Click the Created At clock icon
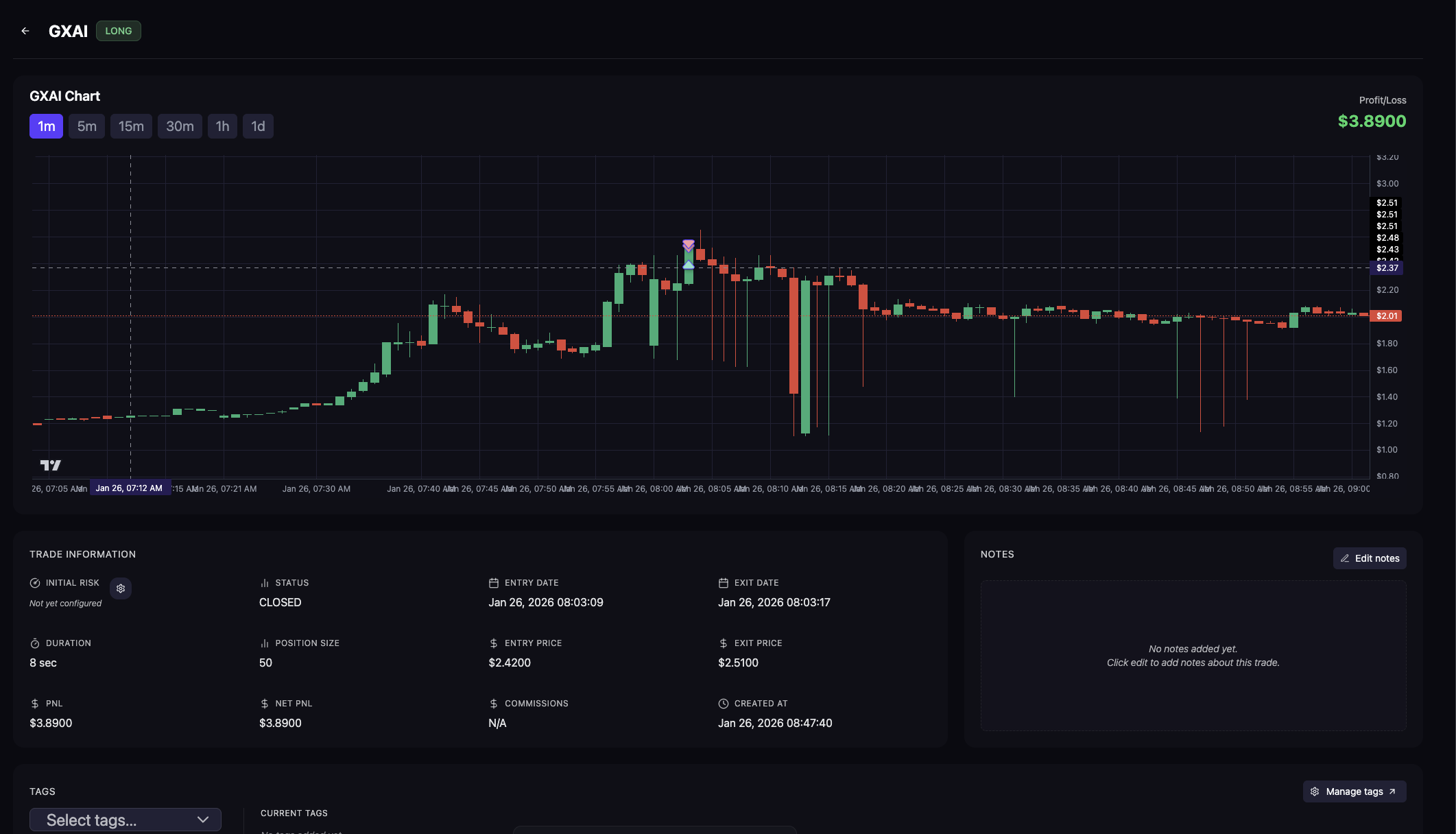The width and height of the screenshot is (1456, 834). click(x=723, y=704)
